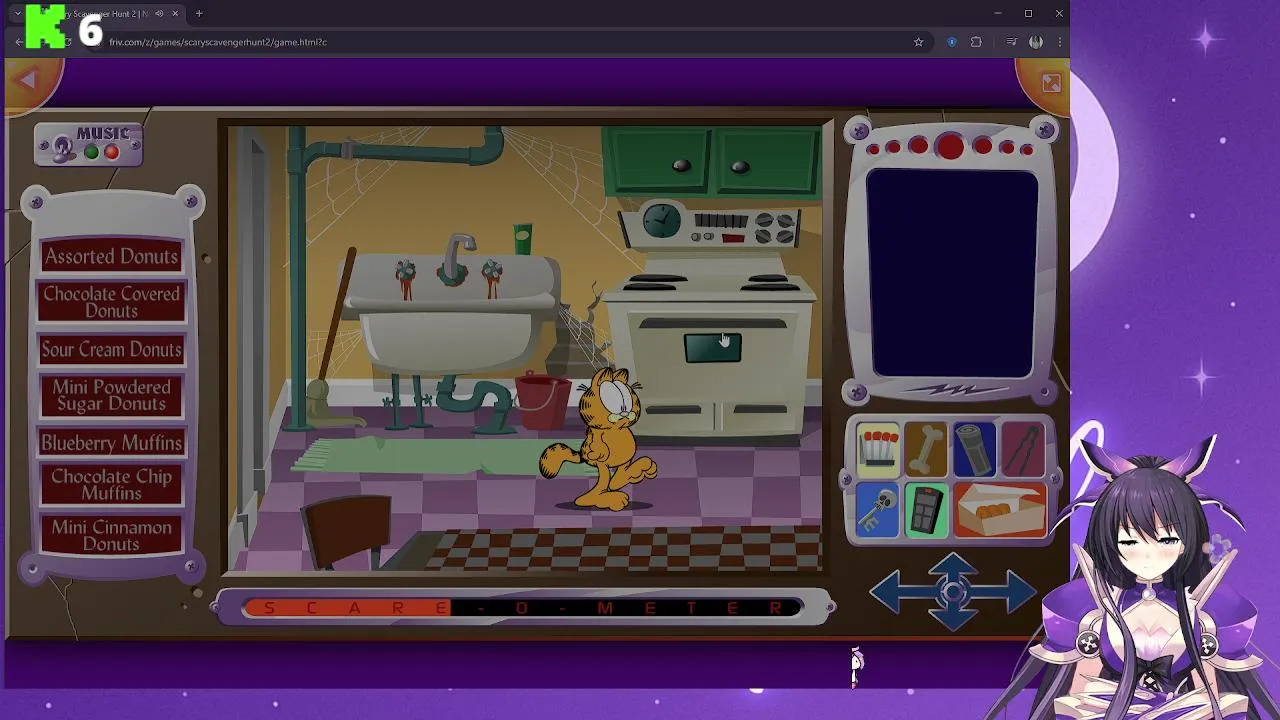1280x720 pixels.
Task: Click the Mini Cinnamon Donuts item
Action: (111, 535)
